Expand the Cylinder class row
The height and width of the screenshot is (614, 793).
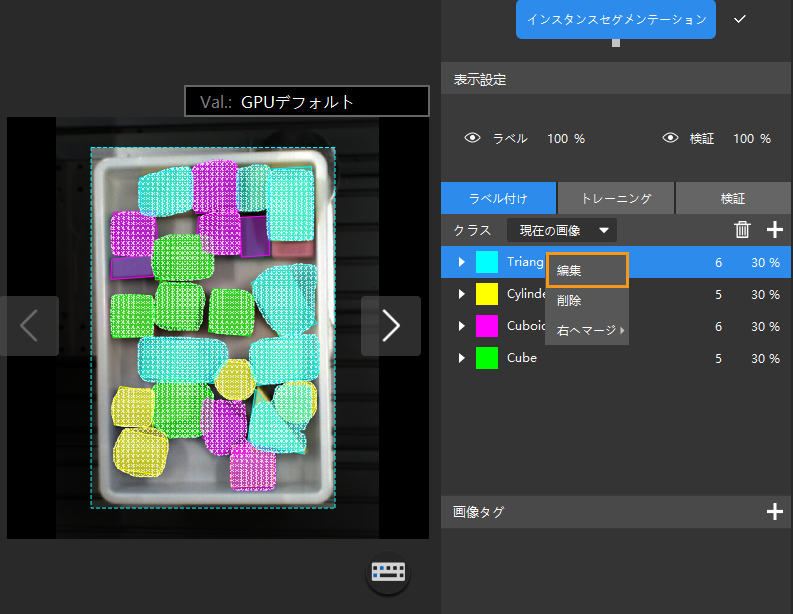461,294
